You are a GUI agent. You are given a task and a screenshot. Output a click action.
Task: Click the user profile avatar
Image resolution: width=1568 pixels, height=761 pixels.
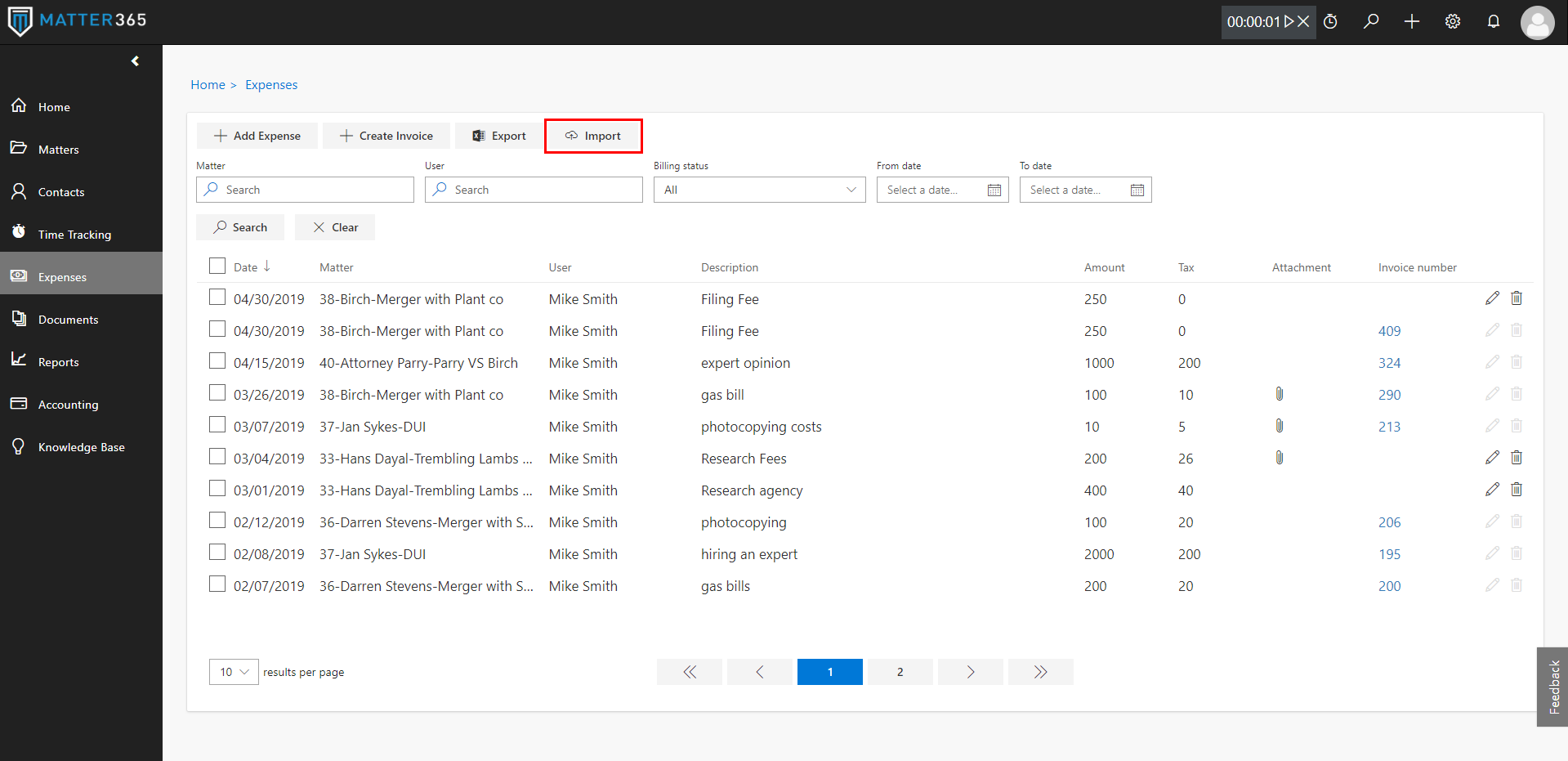[1537, 23]
